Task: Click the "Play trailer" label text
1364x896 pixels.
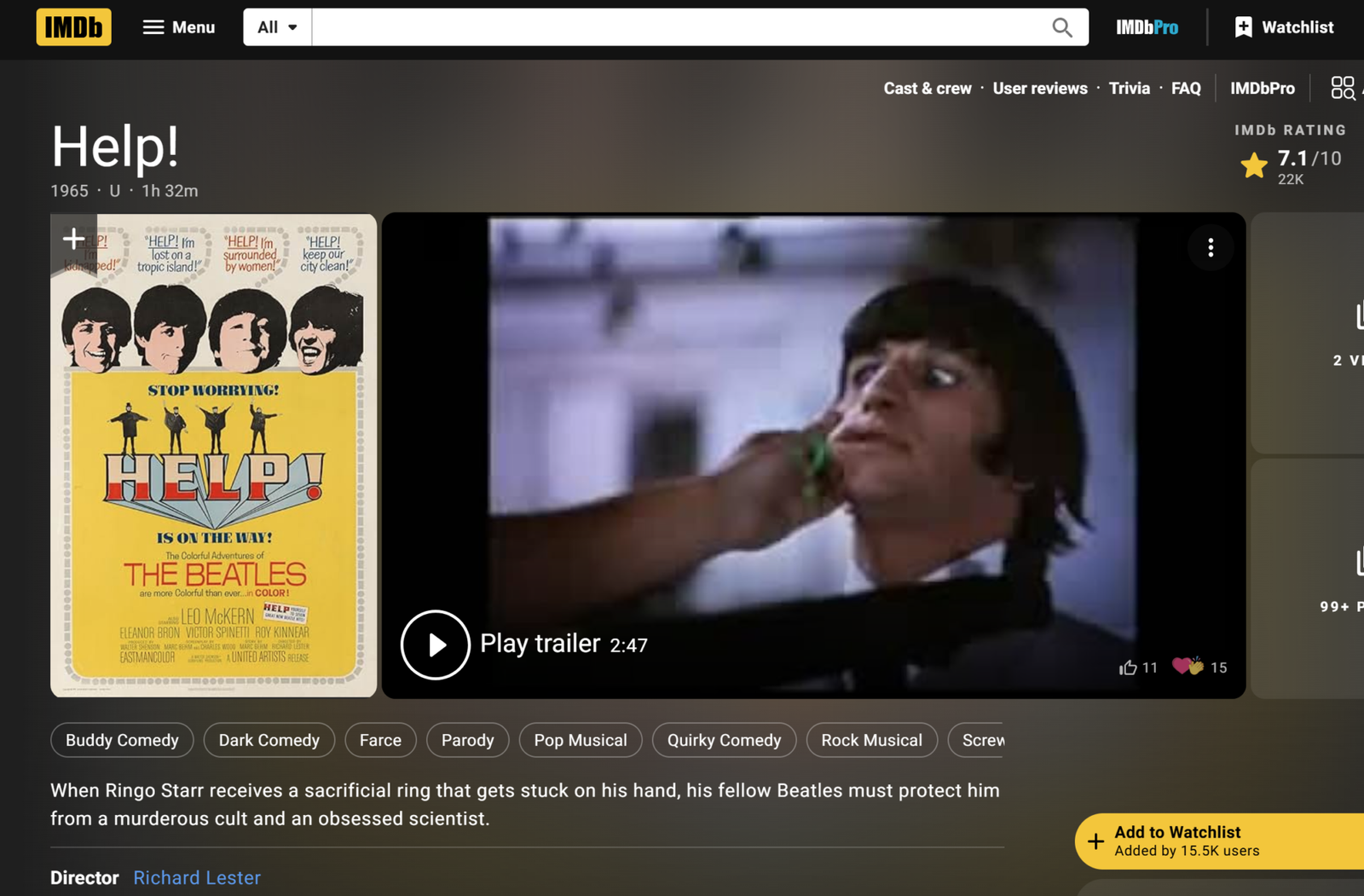Action: tap(540, 644)
